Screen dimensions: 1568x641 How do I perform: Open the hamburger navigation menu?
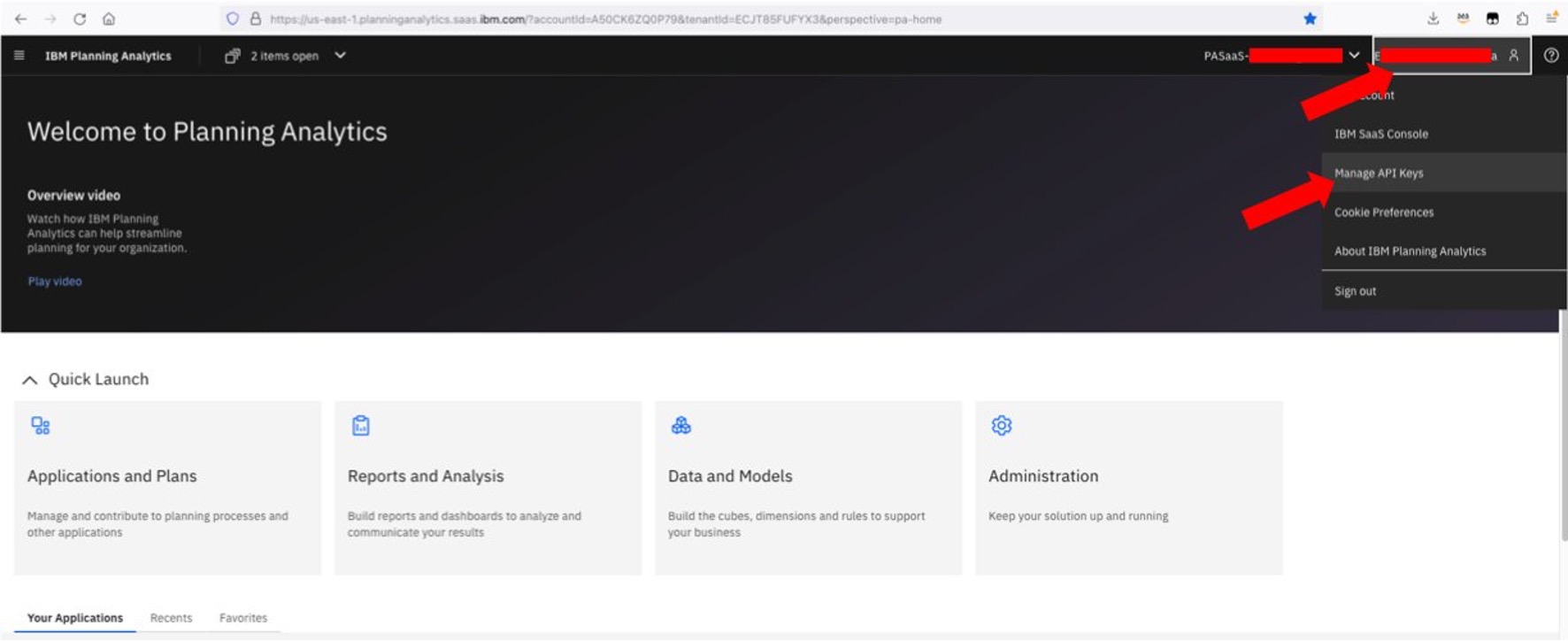point(19,56)
